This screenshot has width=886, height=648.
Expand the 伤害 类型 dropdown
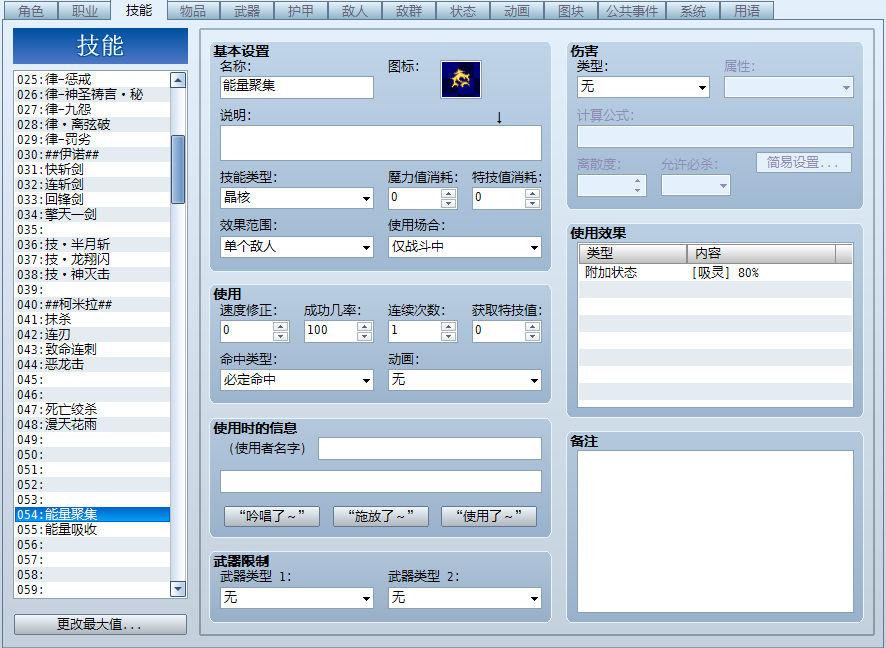pos(643,87)
